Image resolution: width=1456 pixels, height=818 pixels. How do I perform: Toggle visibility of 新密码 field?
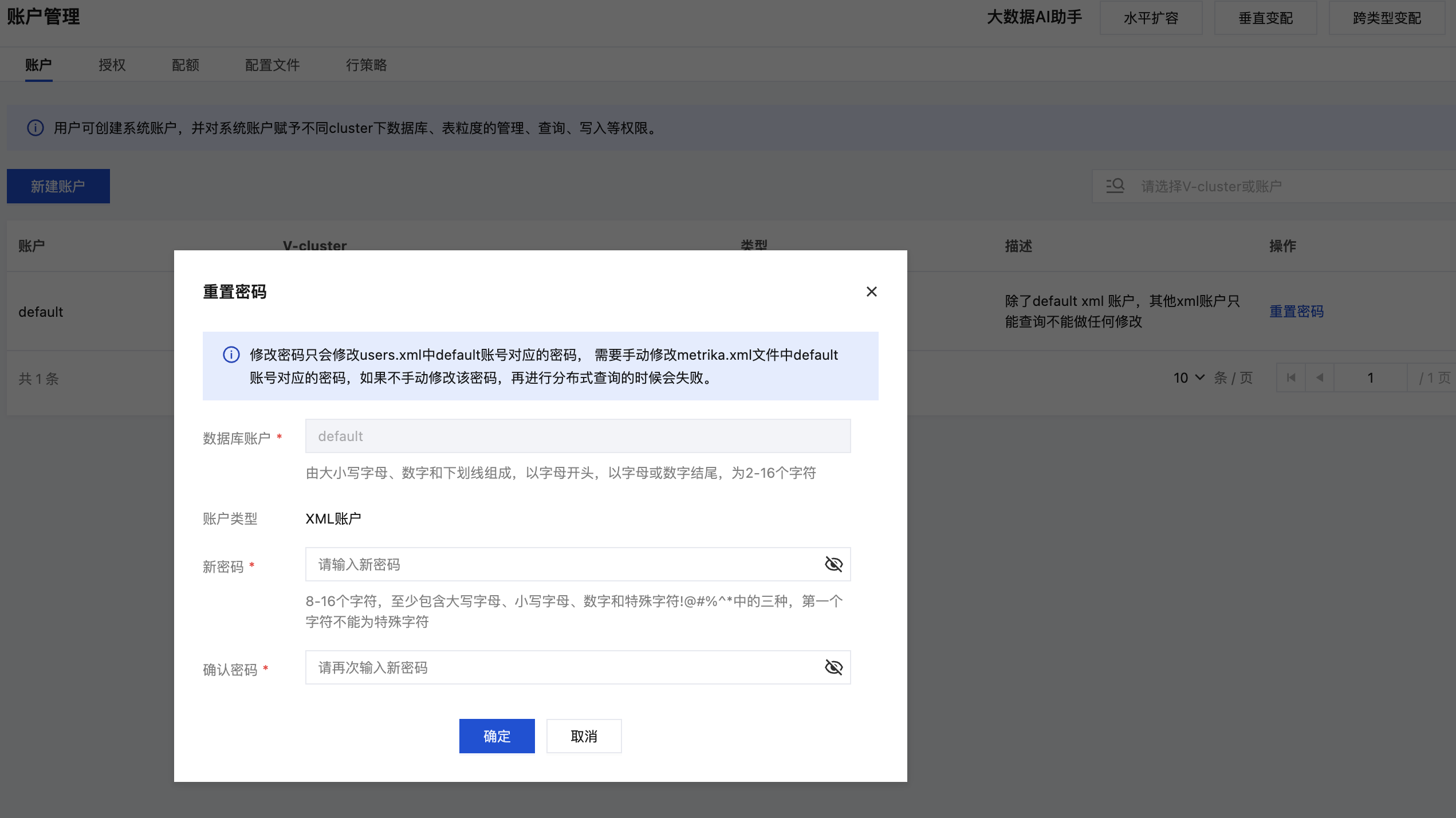(833, 565)
